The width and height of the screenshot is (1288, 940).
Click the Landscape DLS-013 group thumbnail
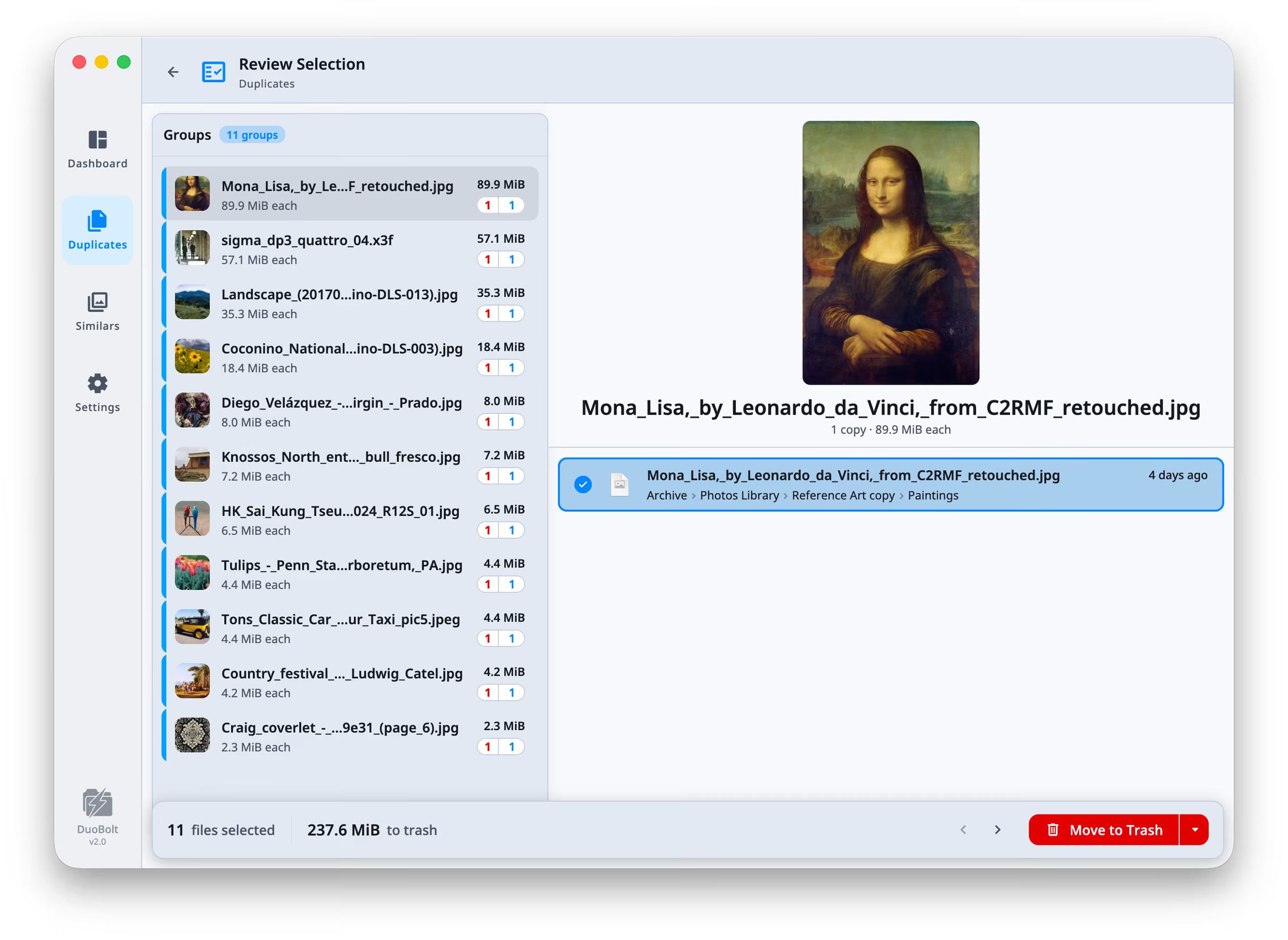click(x=192, y=302)
